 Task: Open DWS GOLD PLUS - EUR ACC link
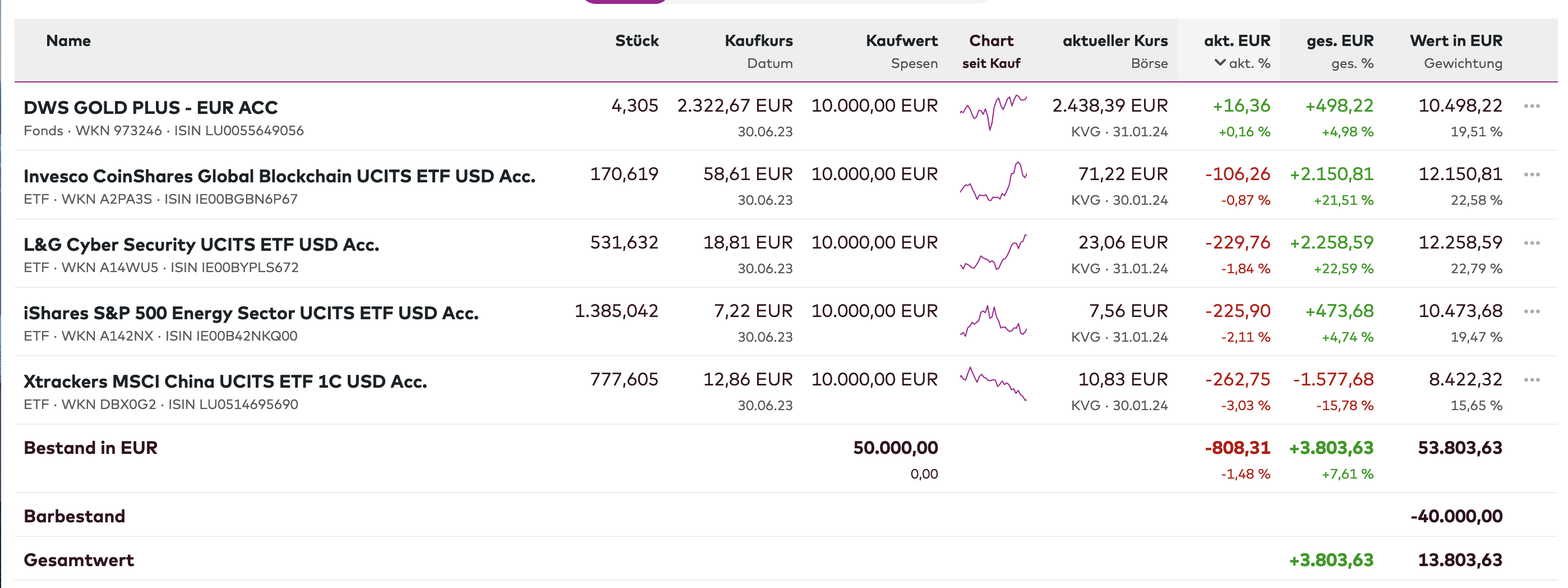click(x=150, y=108)
